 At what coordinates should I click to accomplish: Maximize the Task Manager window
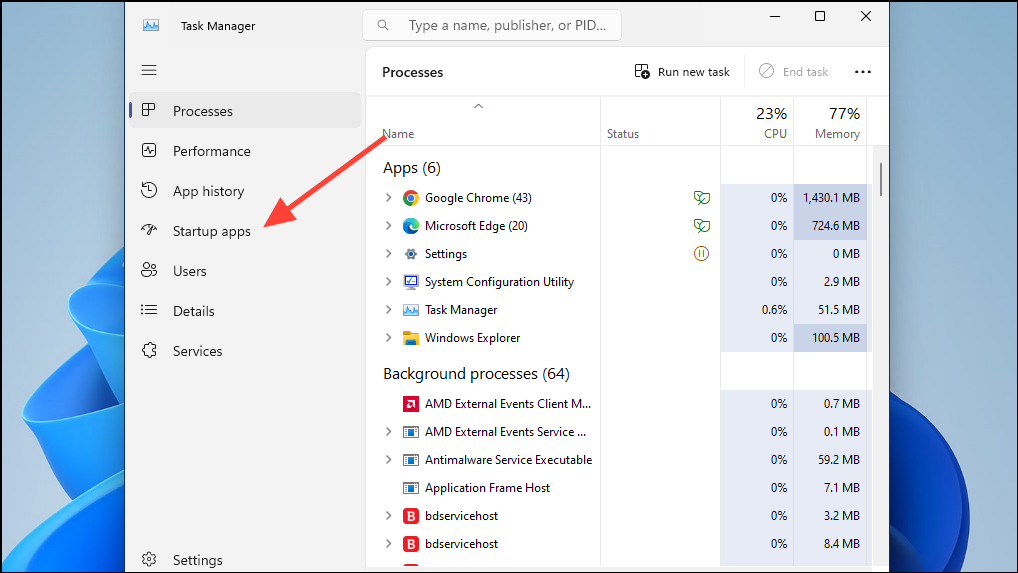820,16
